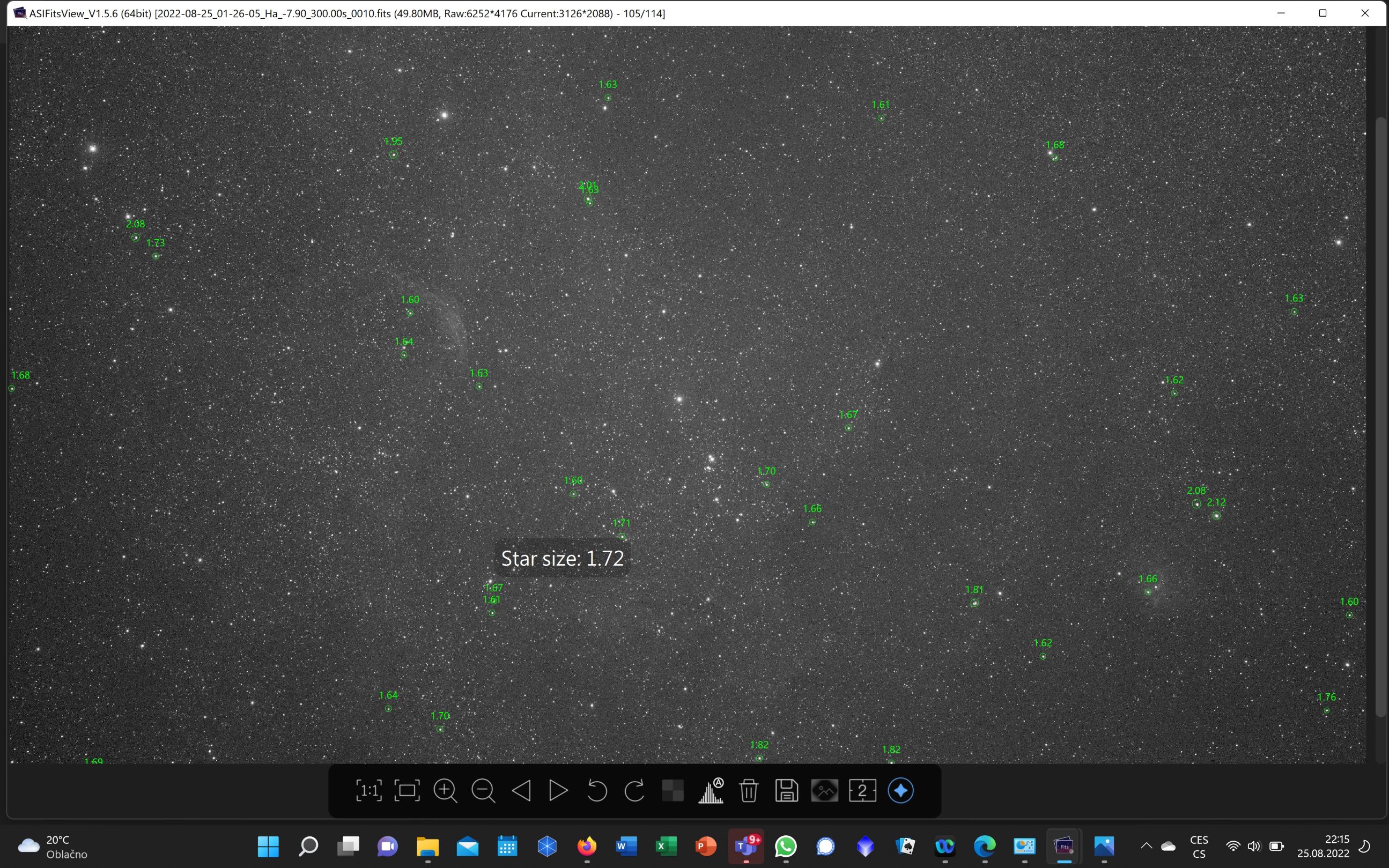This screenshot has width=1389, height=868.
Task: Zoom out of the FITS image
Action: pos(483,790)
